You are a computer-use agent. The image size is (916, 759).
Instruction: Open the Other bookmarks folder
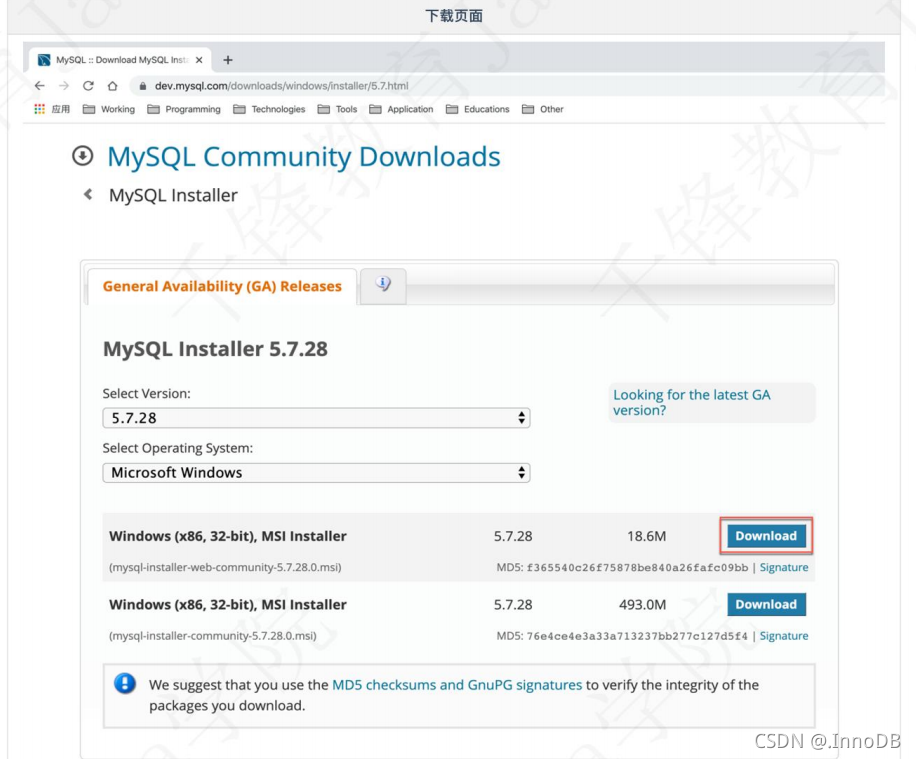(x=543, y=109)
